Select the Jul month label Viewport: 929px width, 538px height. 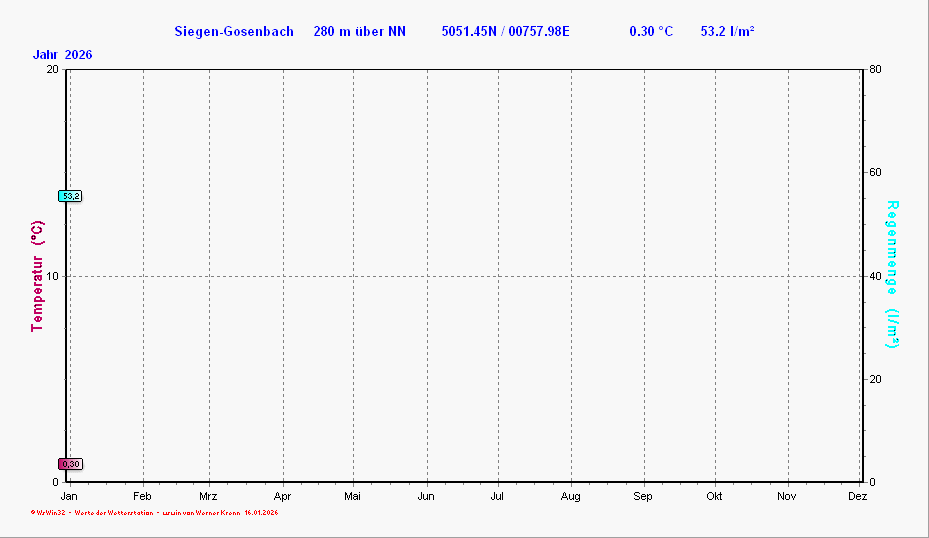click(497, 496)
